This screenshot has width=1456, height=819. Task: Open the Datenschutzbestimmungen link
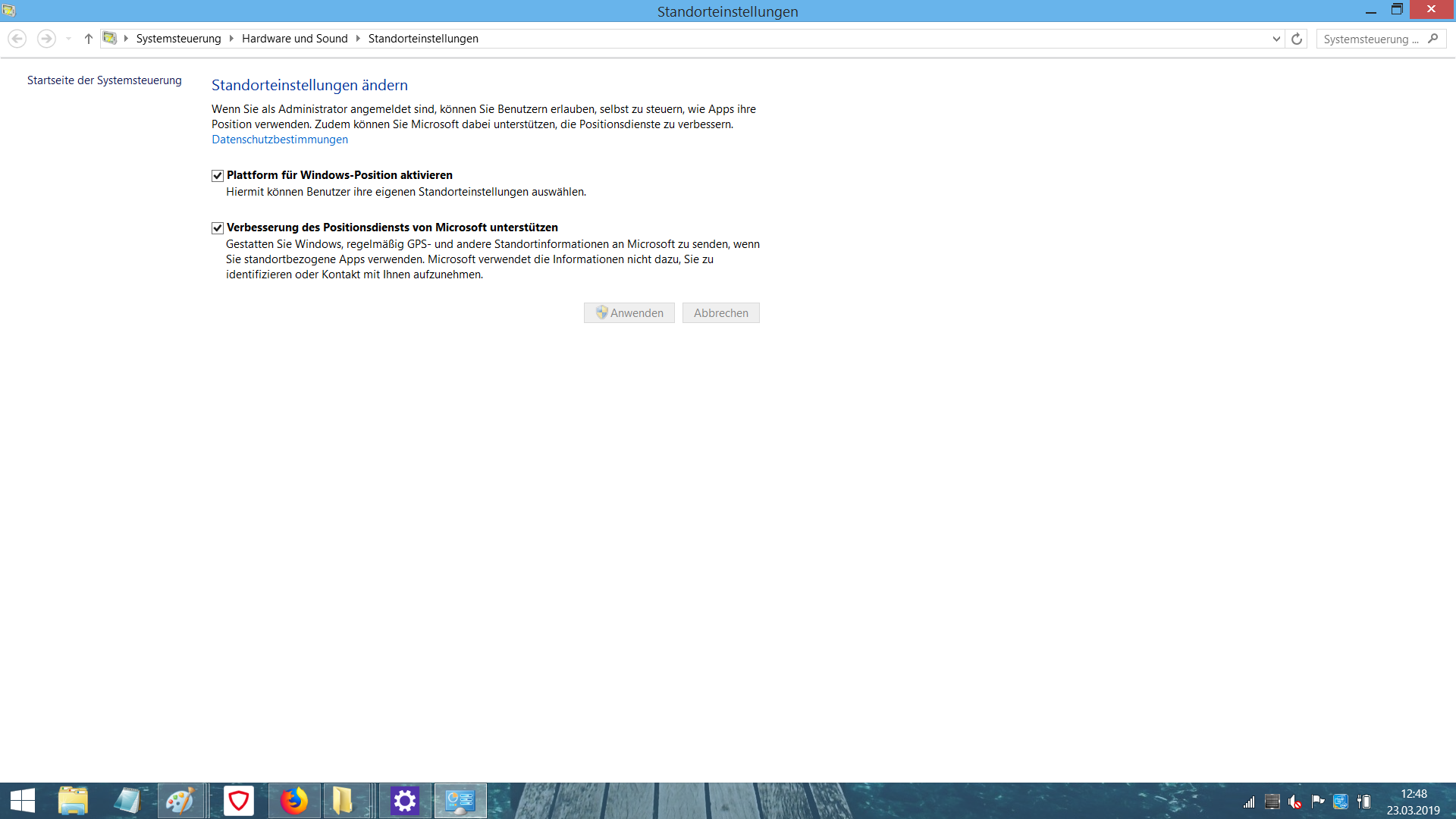click(x=280, y=140)
